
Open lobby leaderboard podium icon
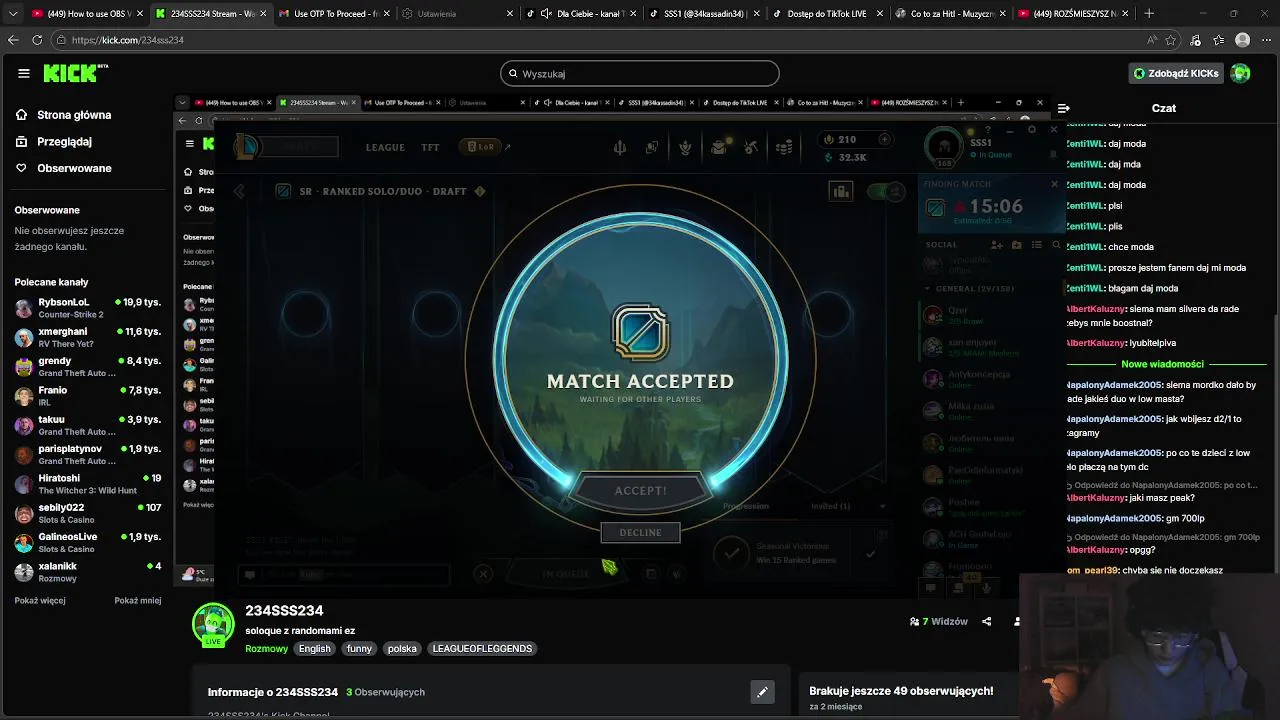[x=841, y=191]
